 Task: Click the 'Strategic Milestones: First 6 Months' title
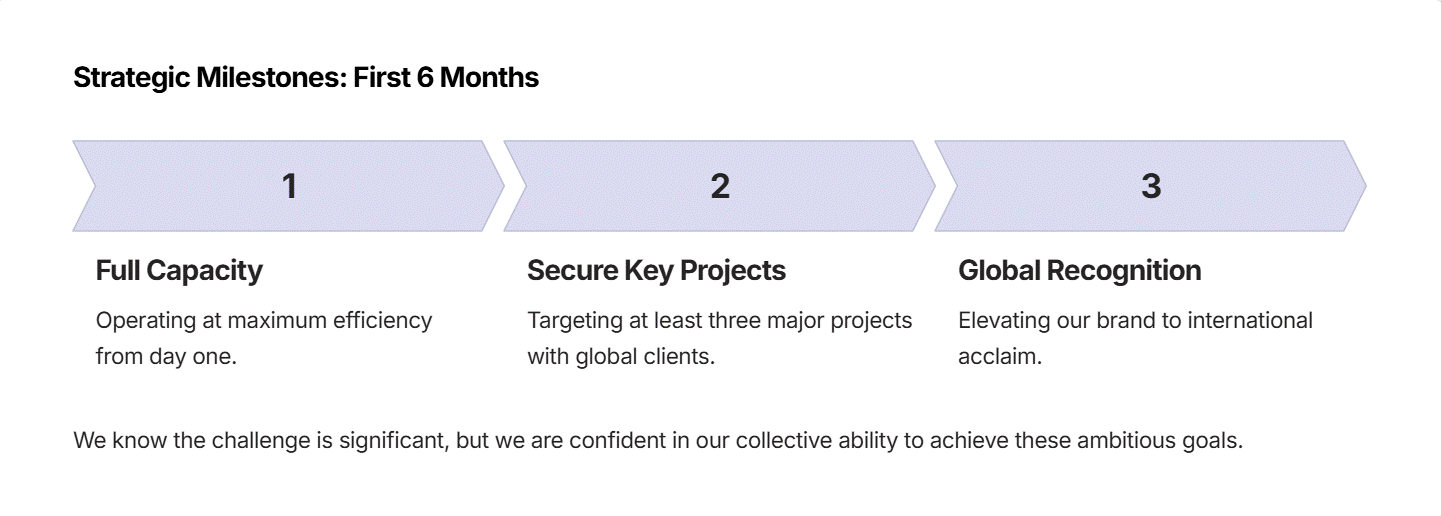coord(306,77)
